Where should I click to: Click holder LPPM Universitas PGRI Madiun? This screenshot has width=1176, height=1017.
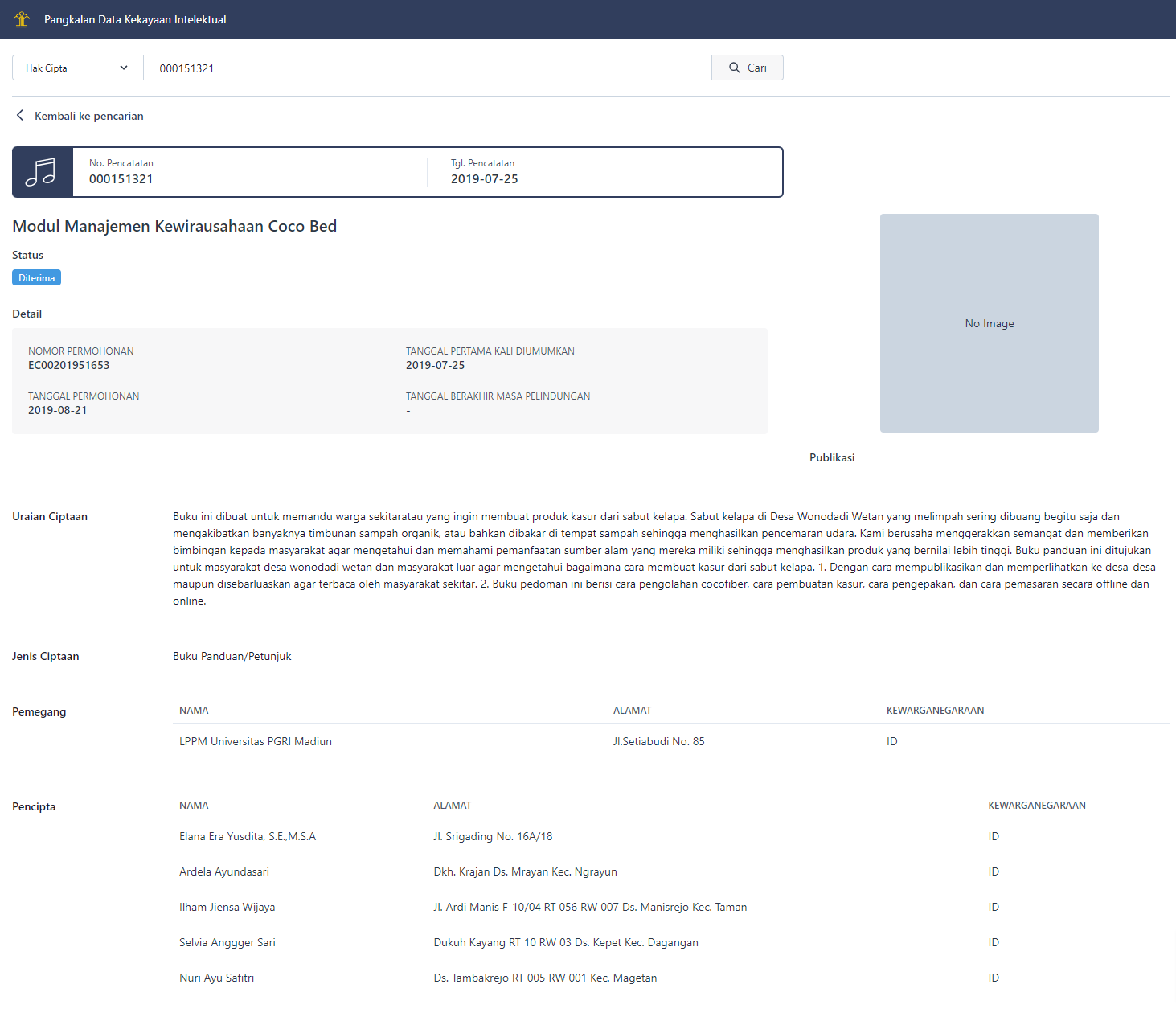click(256, 741)
